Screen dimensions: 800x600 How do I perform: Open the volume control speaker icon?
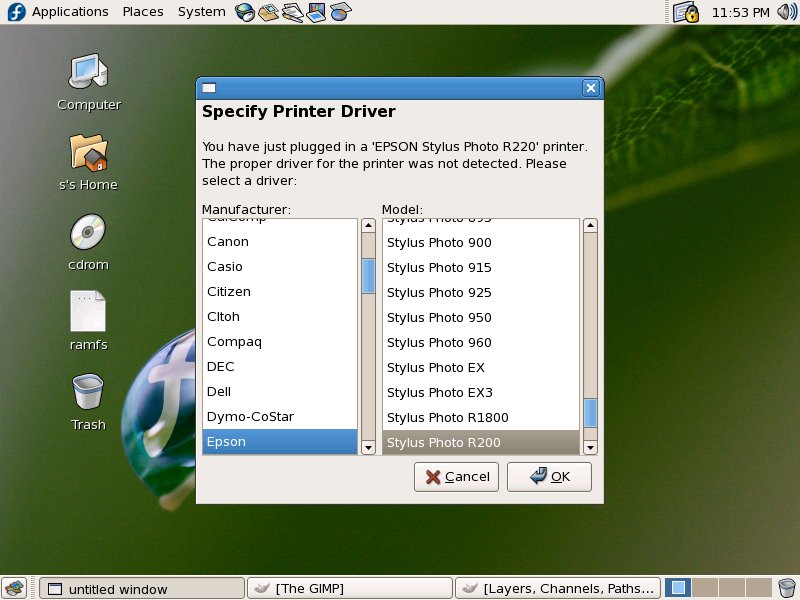click(786, 12)
